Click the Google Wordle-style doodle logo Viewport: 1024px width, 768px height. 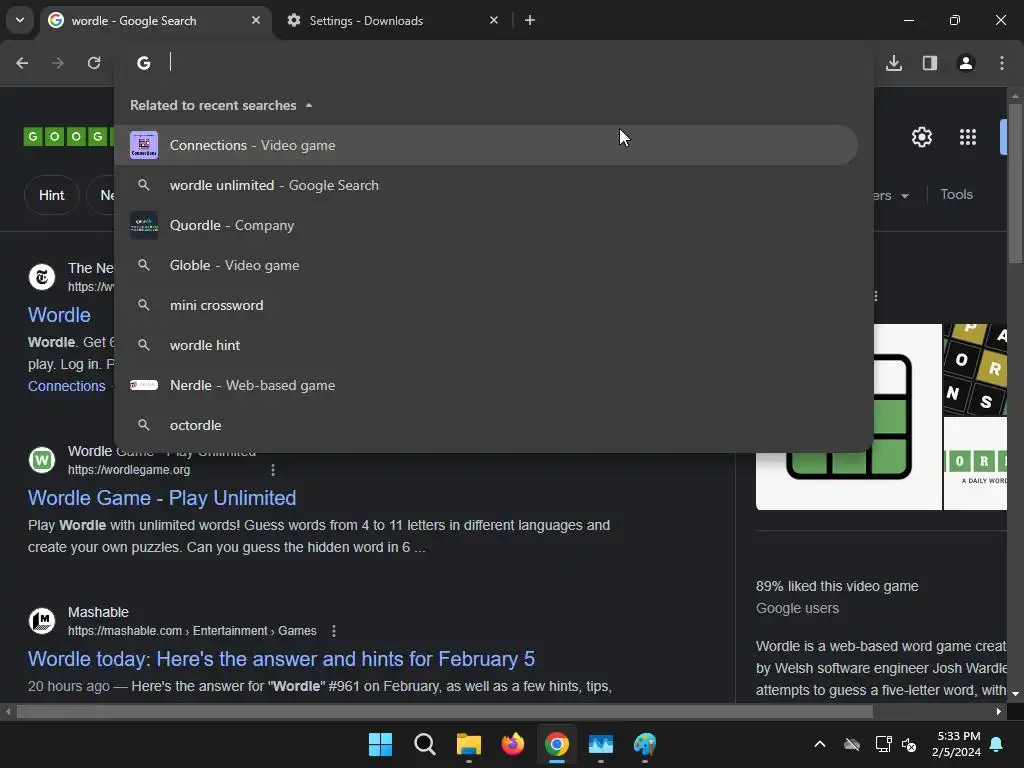point(69,136)
